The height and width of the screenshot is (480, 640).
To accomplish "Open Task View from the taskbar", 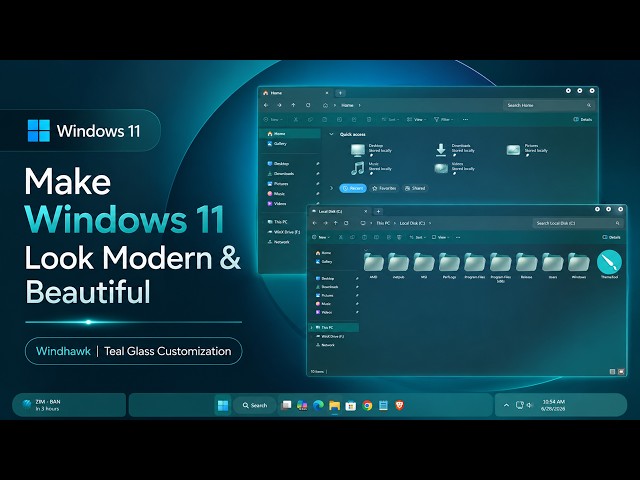I will click(x=286, y=405).
